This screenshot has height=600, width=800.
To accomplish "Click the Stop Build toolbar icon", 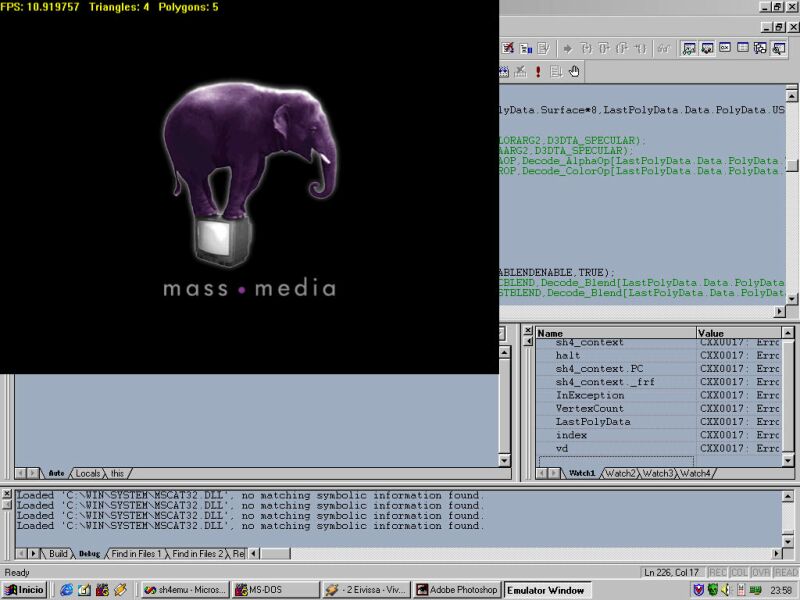I will [x=520, y=71].
